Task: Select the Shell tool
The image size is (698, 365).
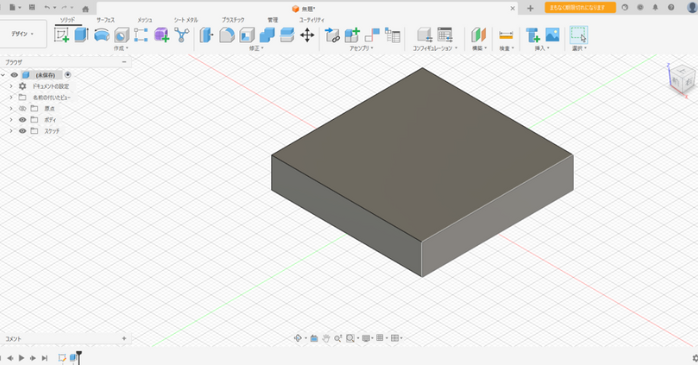Action: click(247, 35)
